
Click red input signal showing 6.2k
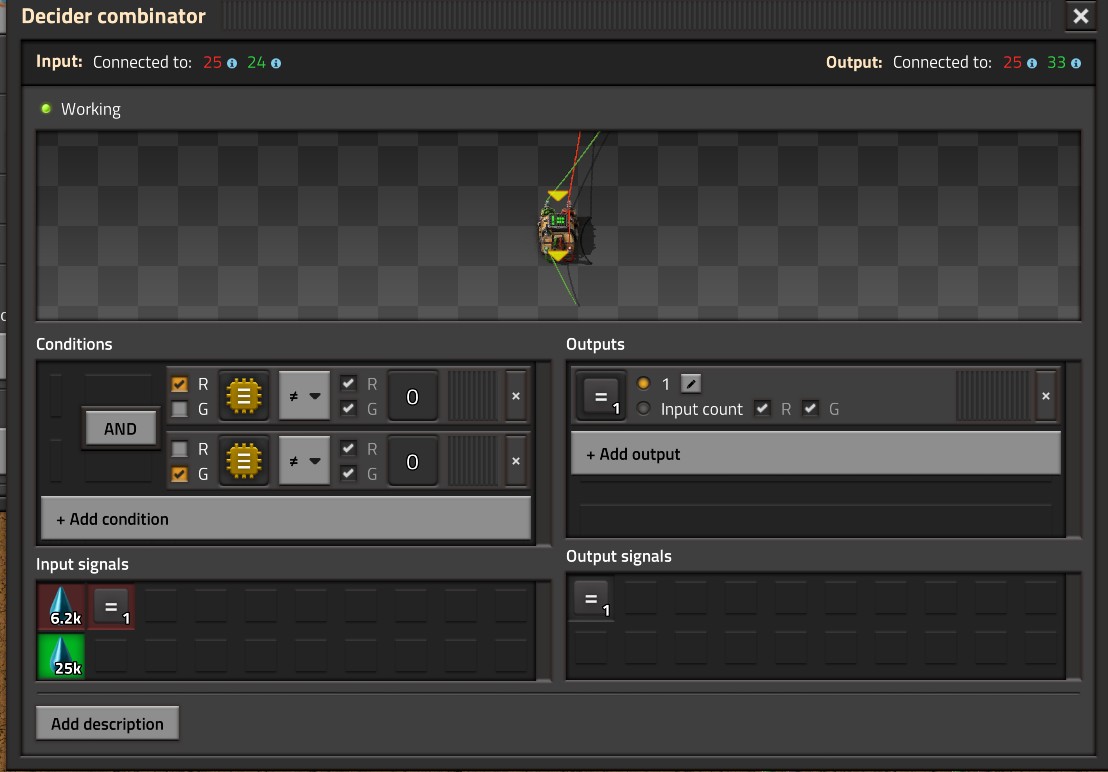tap(61, 607)
